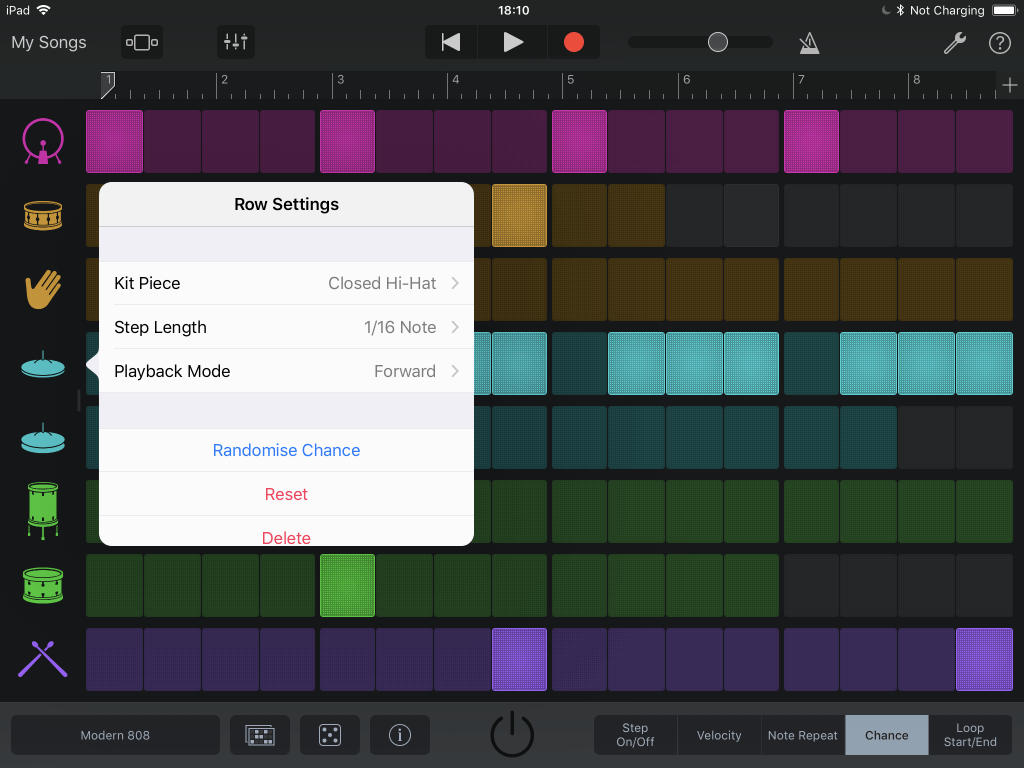
Task: Reset the row using the Reset button
Action: coord(286,494)
